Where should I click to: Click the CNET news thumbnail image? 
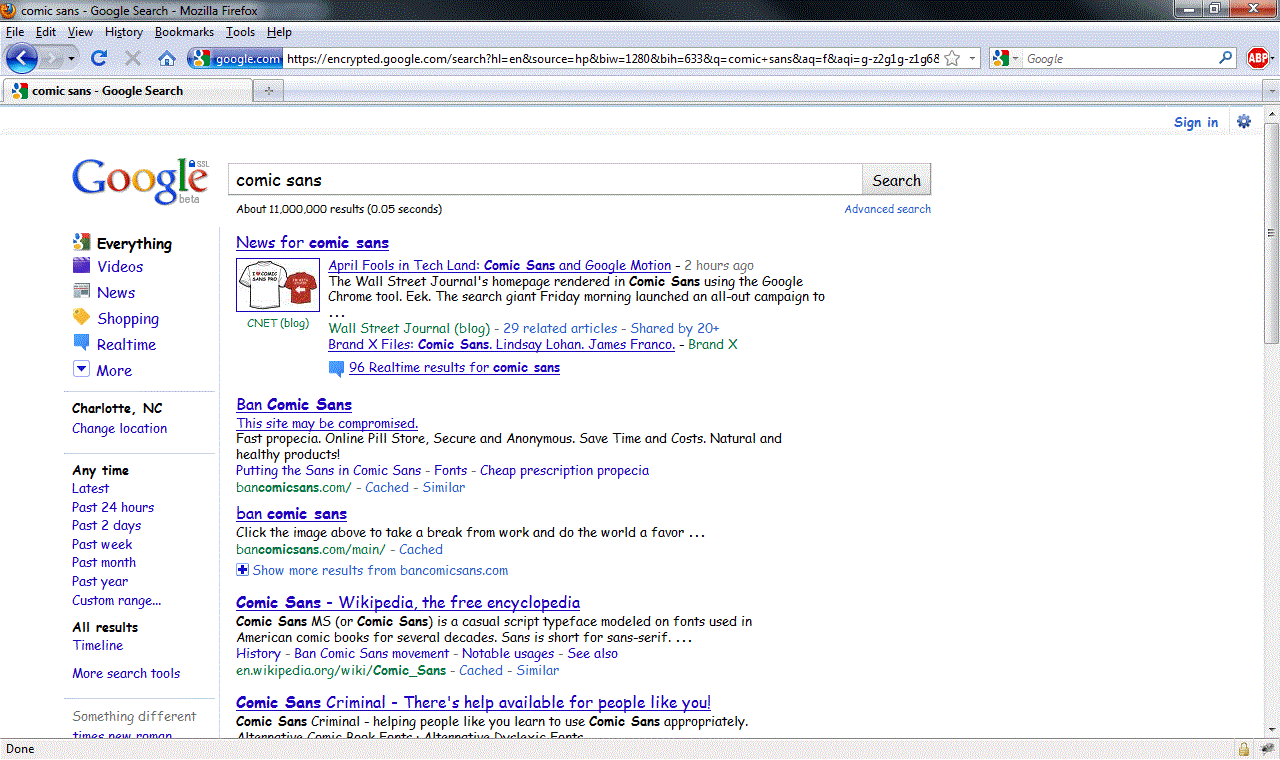[278, 285]
